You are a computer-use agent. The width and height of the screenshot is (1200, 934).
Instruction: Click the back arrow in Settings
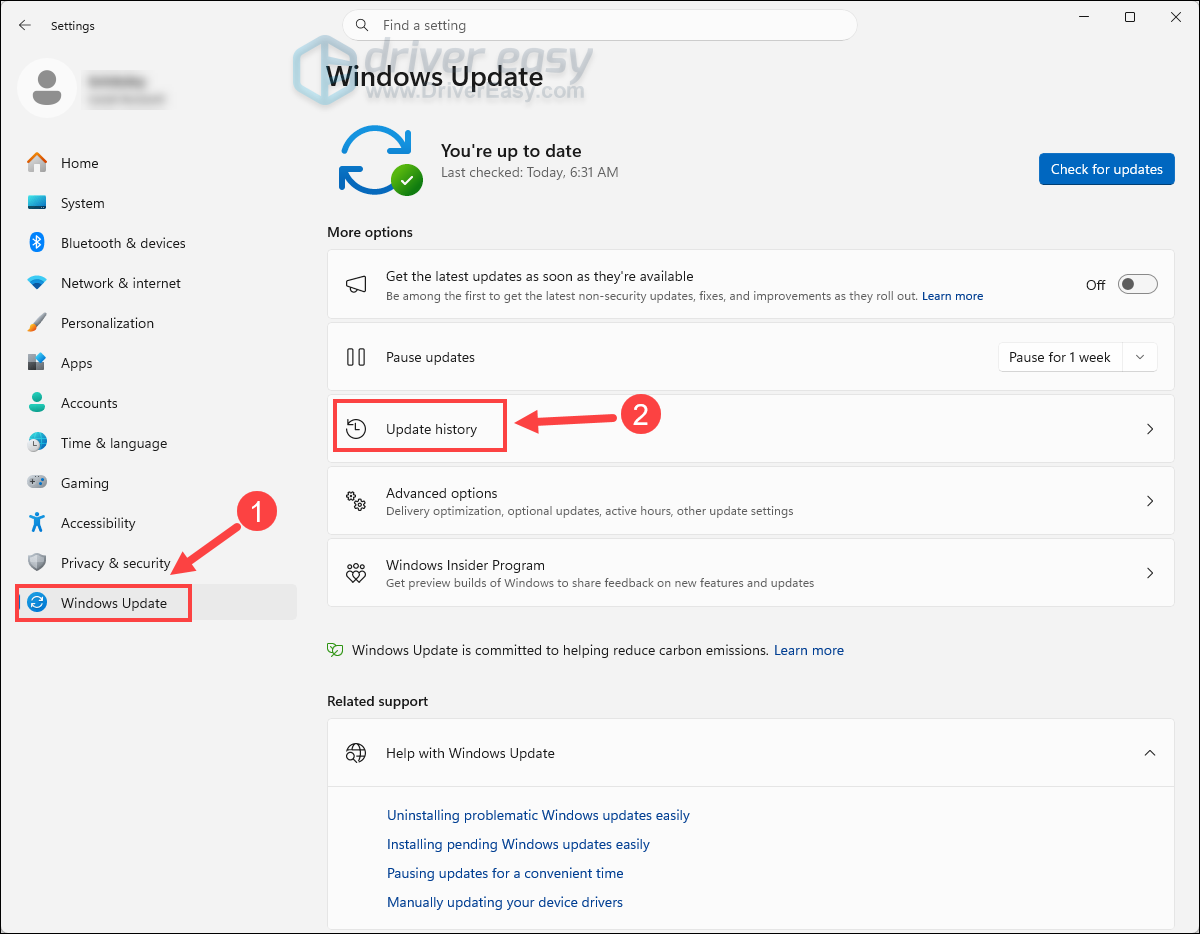[25, 26]
